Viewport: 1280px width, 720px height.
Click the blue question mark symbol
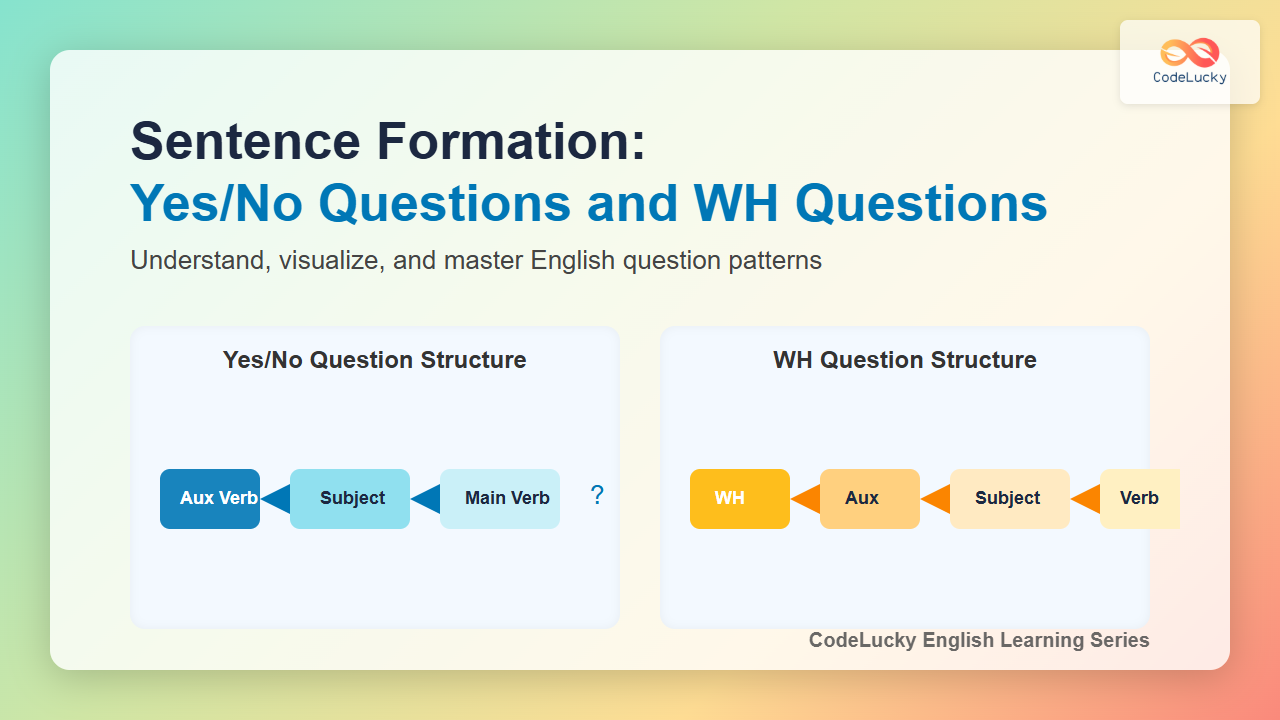(597, 495)
